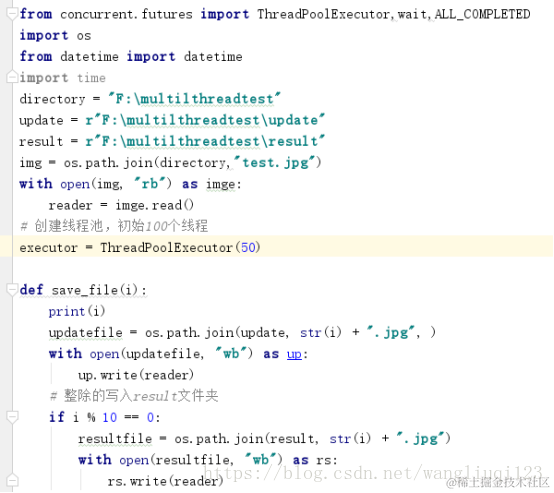Click the 'rs.write(reader)' line
Image resolution: width=554 pixels, height=493 pixels.
coord(165,481)
